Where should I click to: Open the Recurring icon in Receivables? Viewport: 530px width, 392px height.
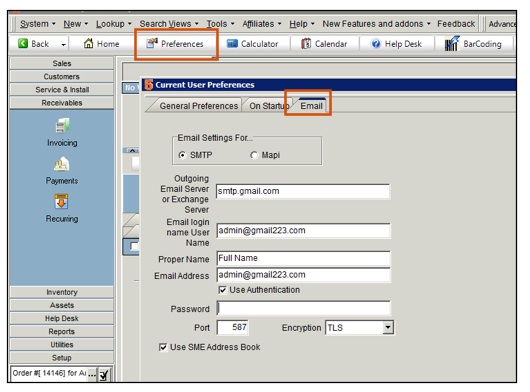tap(62, 202)
